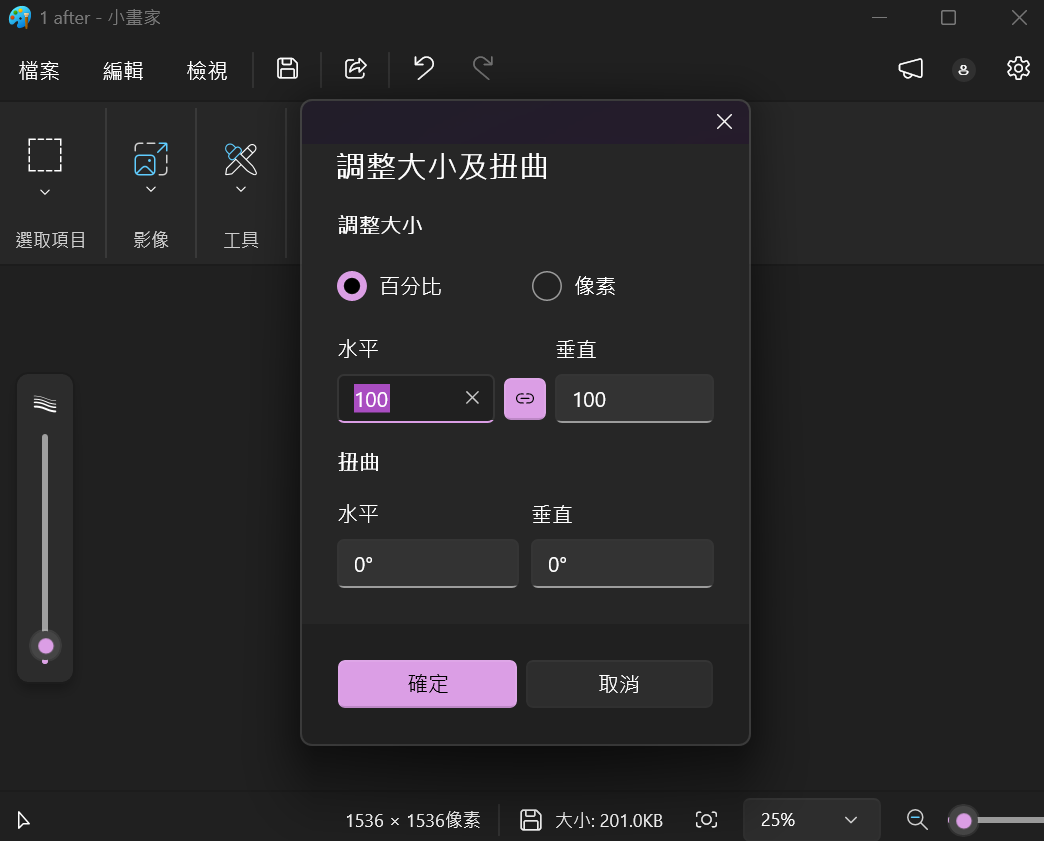Open the brushes and pencil tools icon
1044x841 pixels.
point(241,158)
